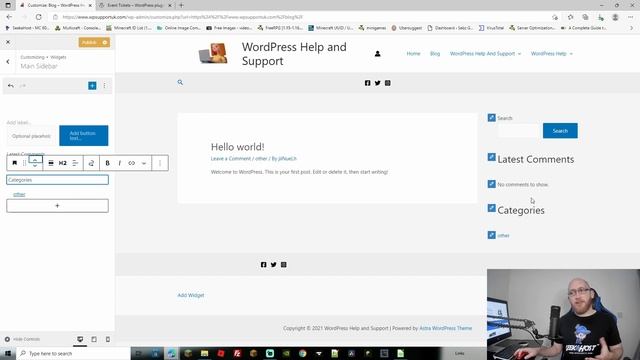This screenshot has height=360, width=640.
Task: Click the Categories heading text field
Action: click(58, 180)
